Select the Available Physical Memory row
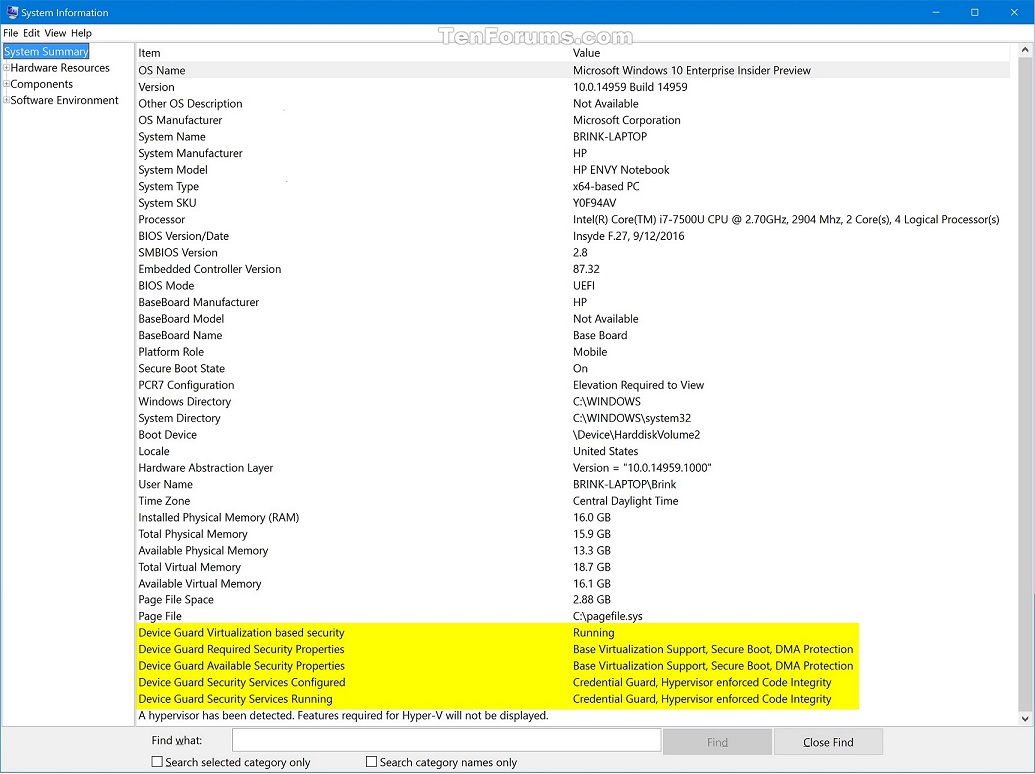 click(x=573, y=550)
